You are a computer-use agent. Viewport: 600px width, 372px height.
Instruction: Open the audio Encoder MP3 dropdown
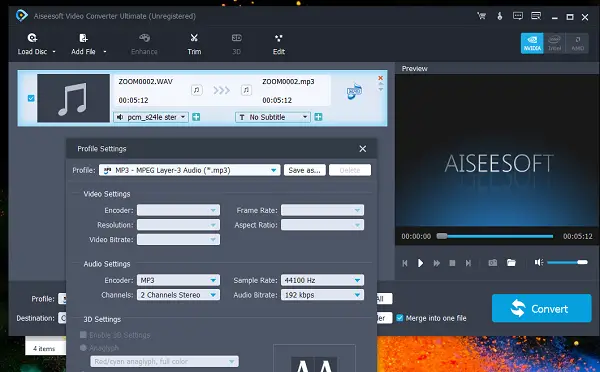click(x=178, y=280)
